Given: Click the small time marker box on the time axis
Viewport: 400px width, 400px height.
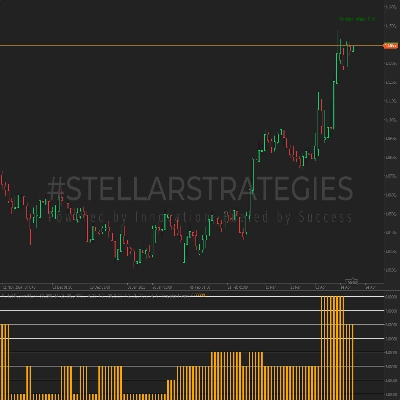Looking at the screenshot, I should (351, 282).
